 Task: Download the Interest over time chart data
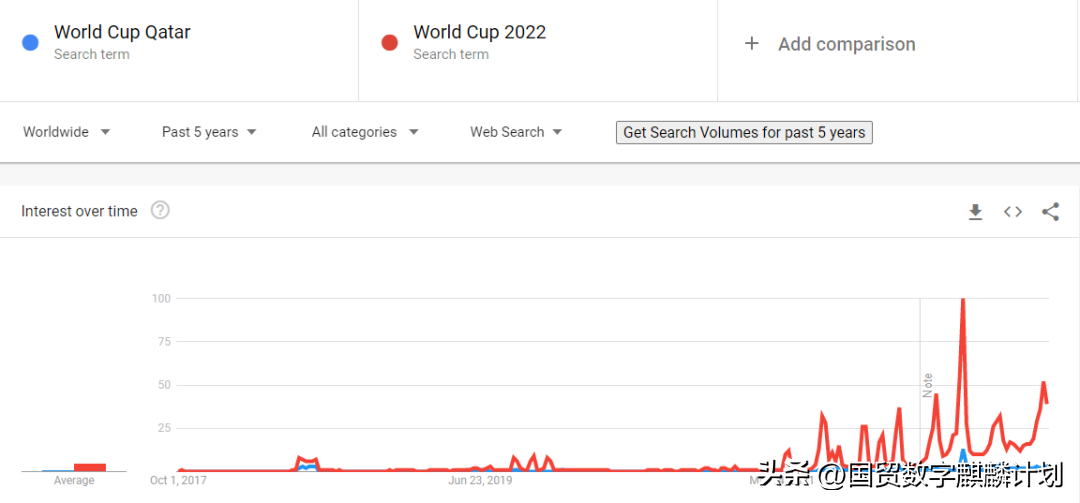tap(975, 212)
